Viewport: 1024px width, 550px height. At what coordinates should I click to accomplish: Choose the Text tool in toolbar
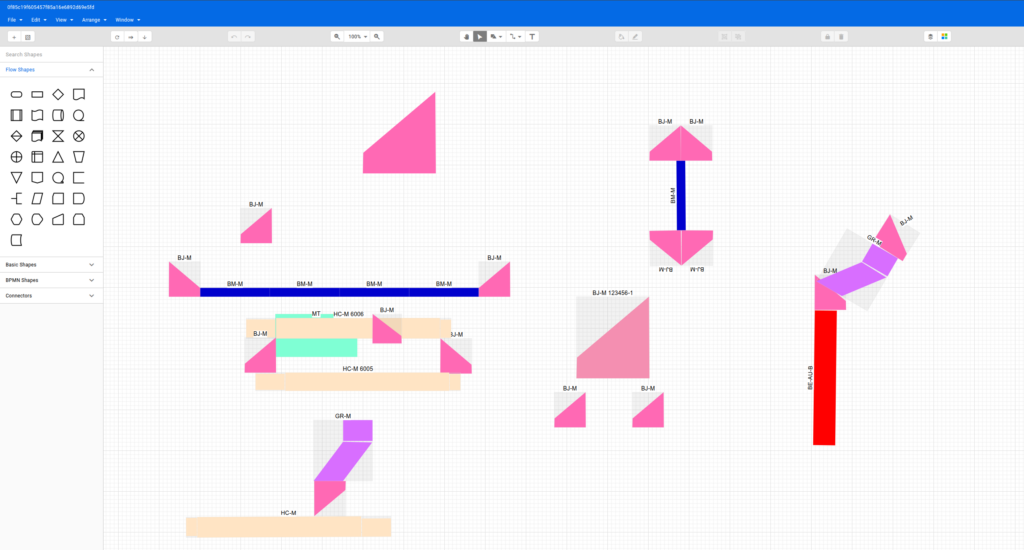[532, 36]
